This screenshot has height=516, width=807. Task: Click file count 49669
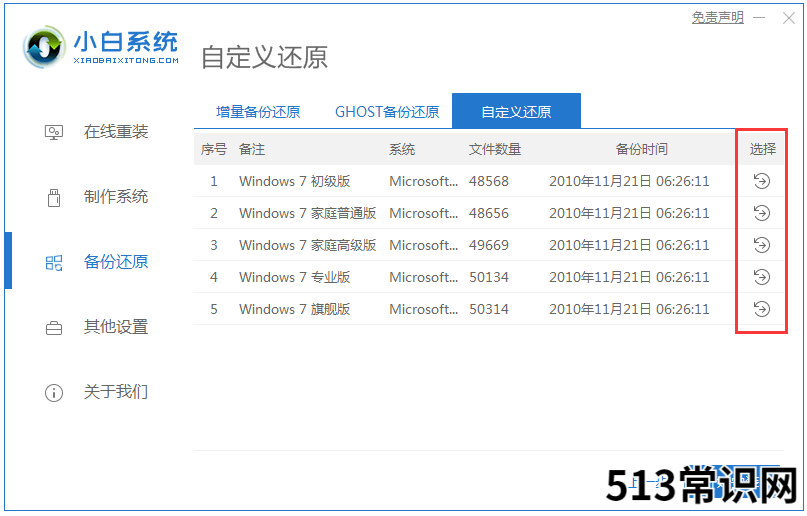click(x=488, y=245)
